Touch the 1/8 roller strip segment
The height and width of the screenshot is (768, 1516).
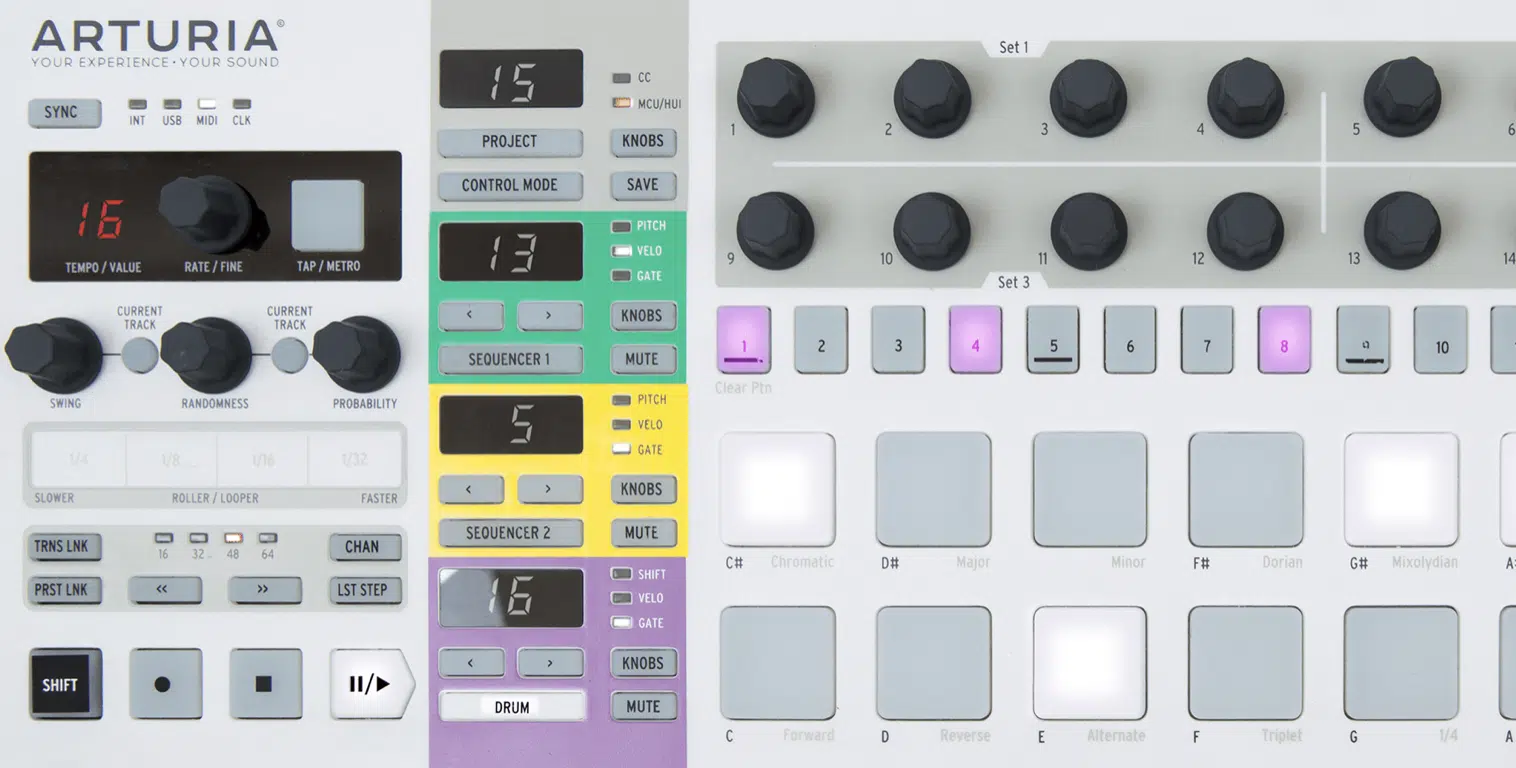[x=170, y=460]
